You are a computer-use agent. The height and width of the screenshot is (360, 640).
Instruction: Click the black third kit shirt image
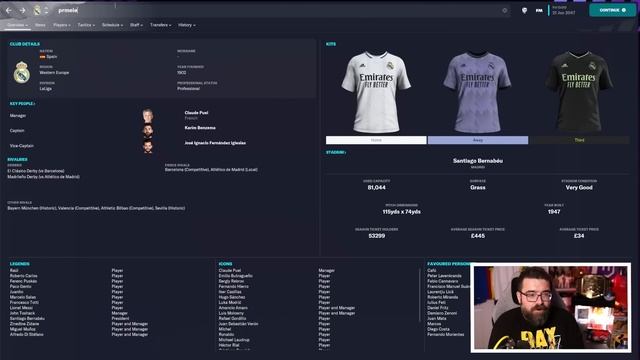click(x=579, y=92)
